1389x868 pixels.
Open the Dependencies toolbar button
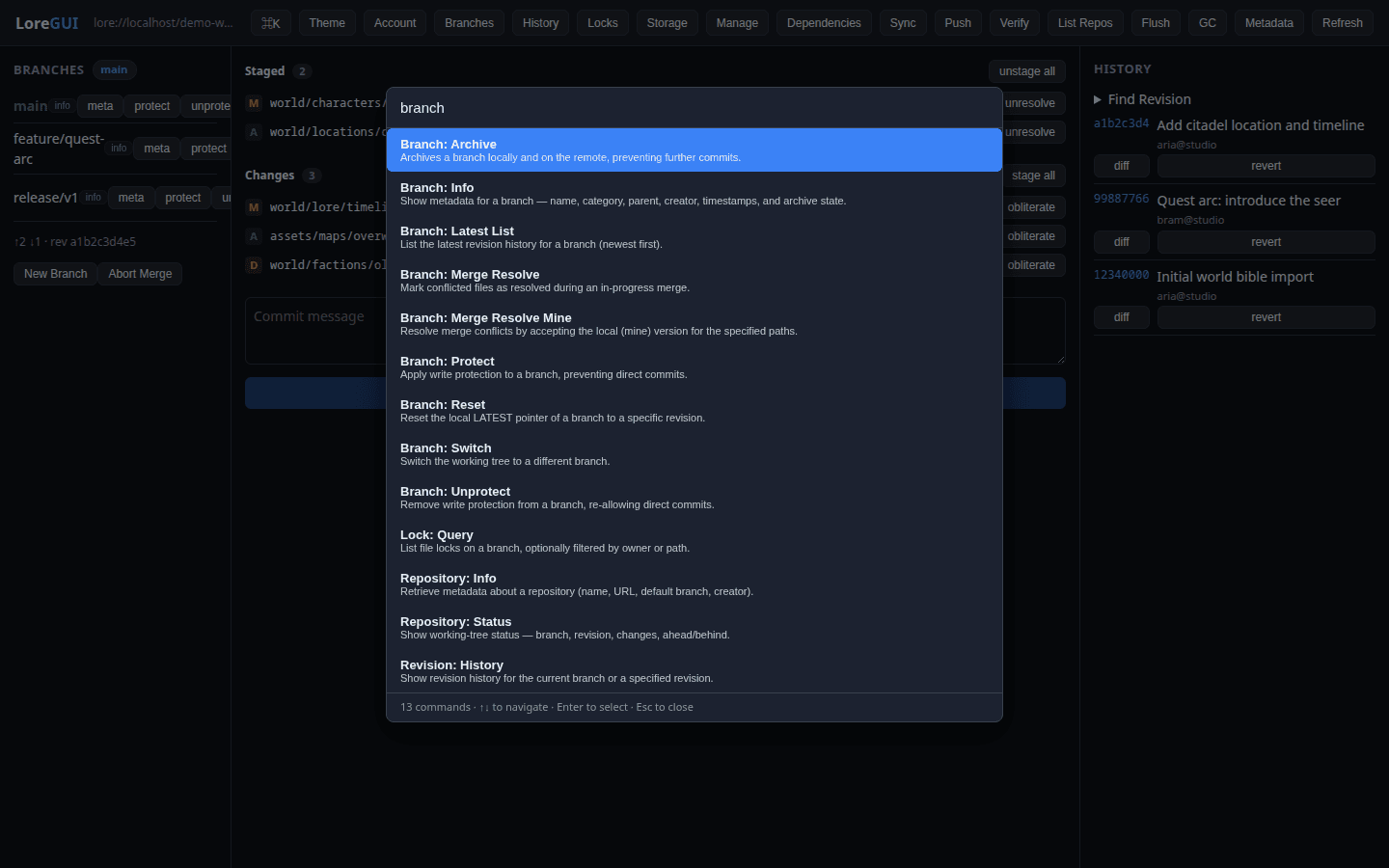coord(824,23)
